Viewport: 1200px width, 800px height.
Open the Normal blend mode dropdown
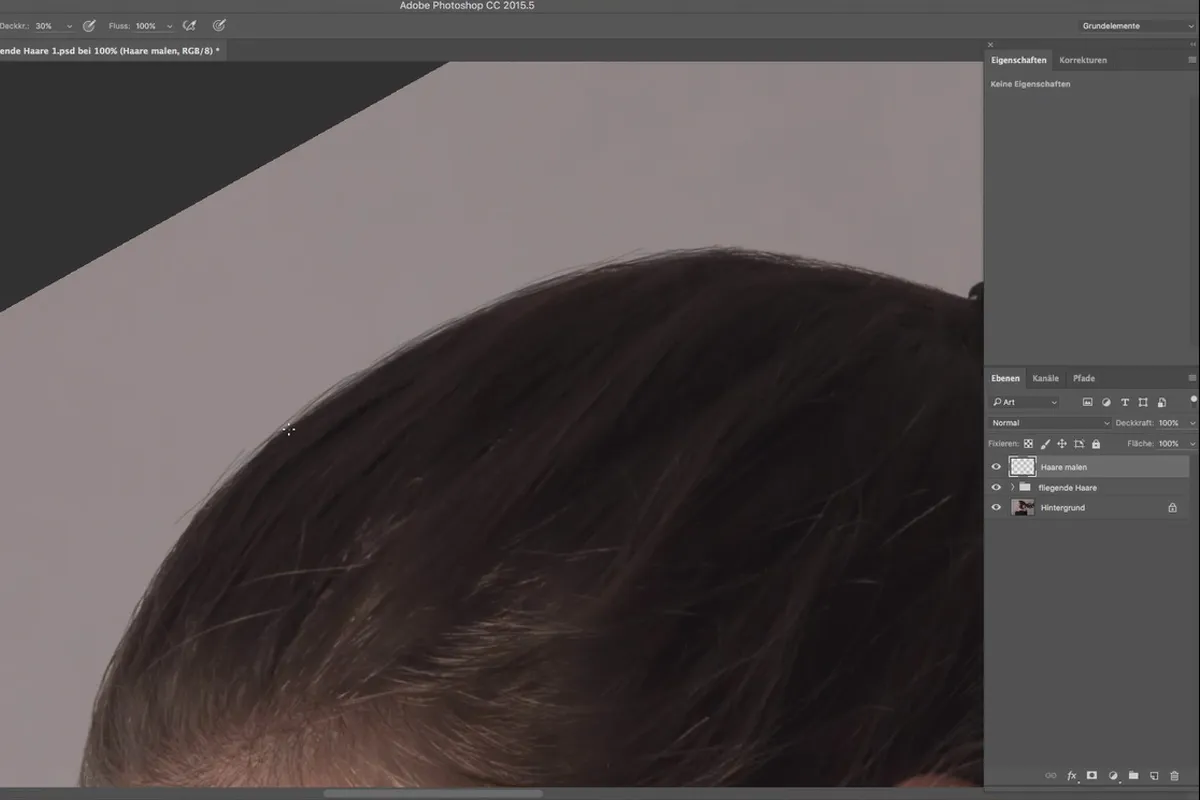click(x=1050, y=423)
